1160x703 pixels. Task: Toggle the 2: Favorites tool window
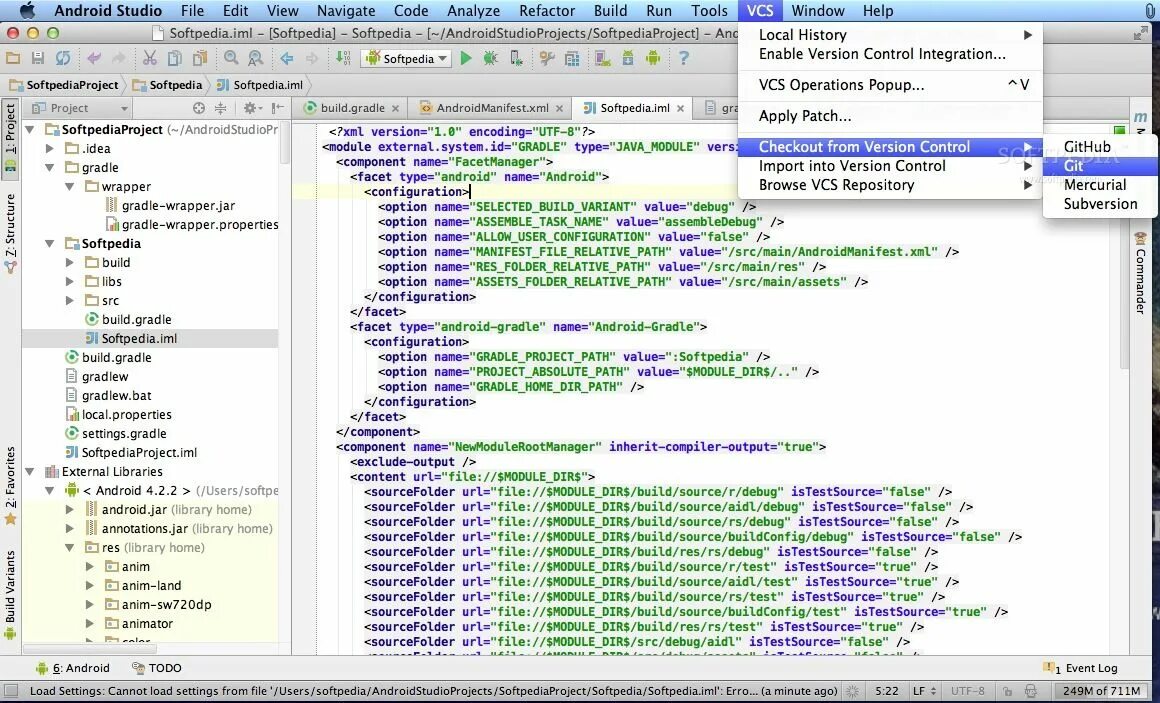10,486
